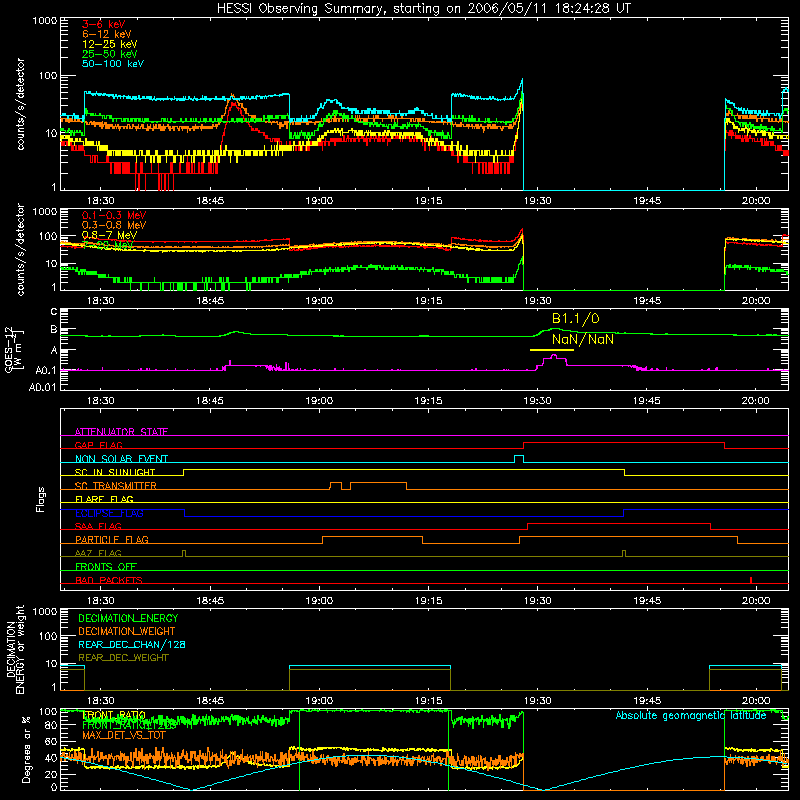The width and height of the screenshot is (800, 800).
Task: Click the DECIMATION ENERGY or weight axis title
Action: [15, 649]
